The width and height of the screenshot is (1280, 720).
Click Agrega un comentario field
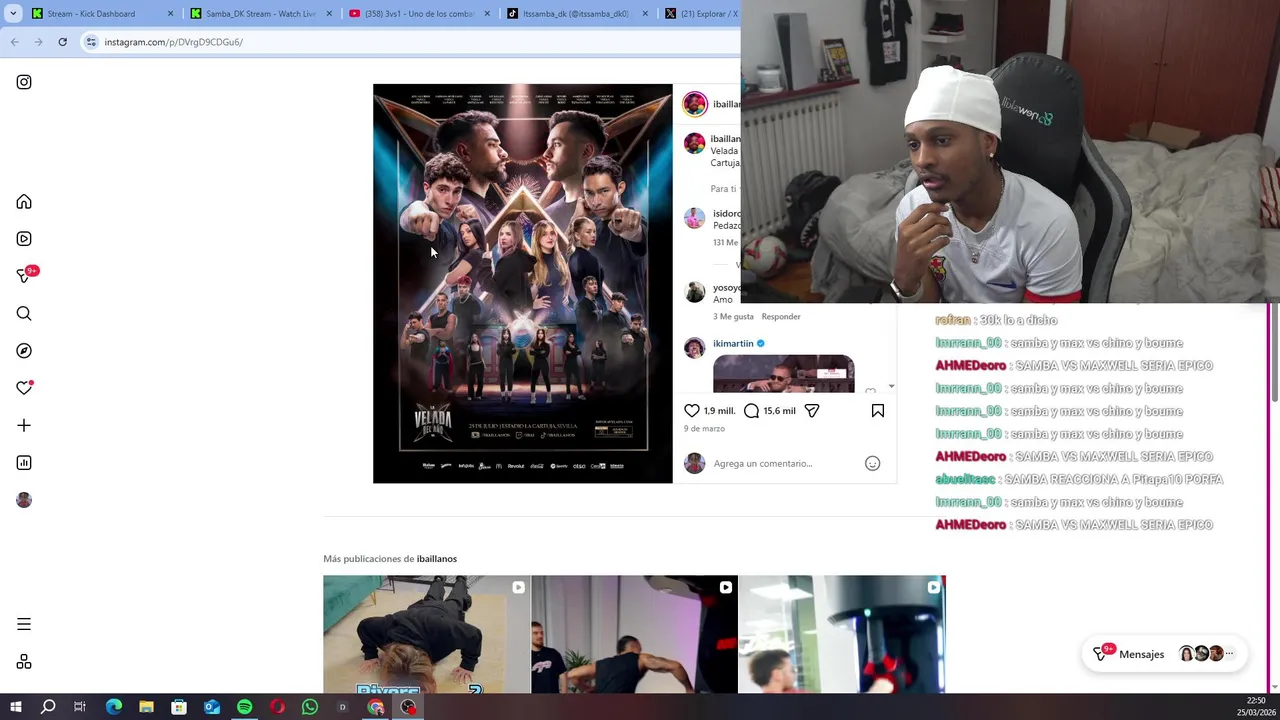pos(763,464)
